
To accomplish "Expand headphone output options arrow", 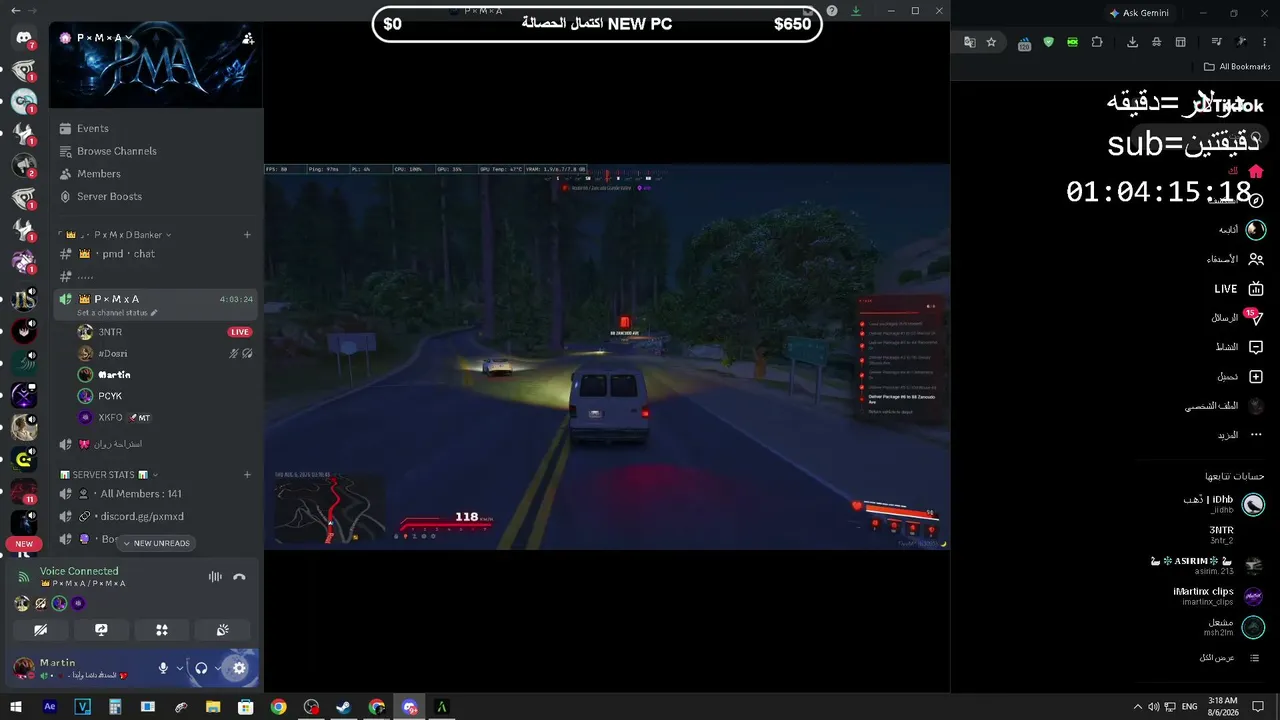I will tap(218, 668).
